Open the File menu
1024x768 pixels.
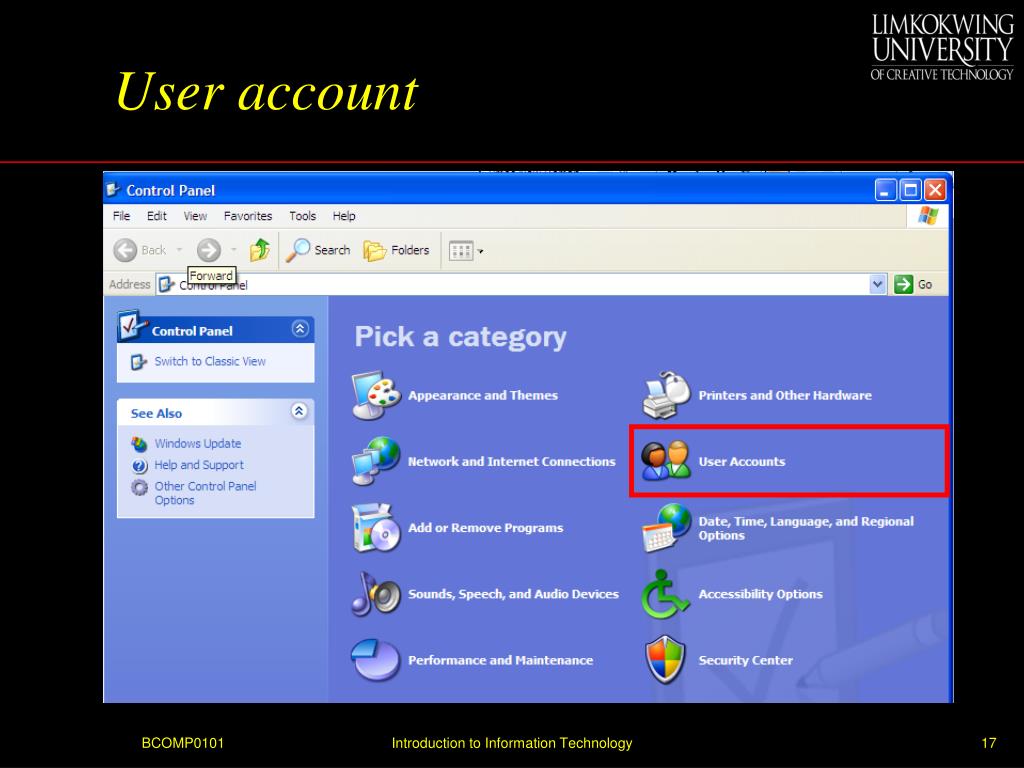tap(121, 216)
